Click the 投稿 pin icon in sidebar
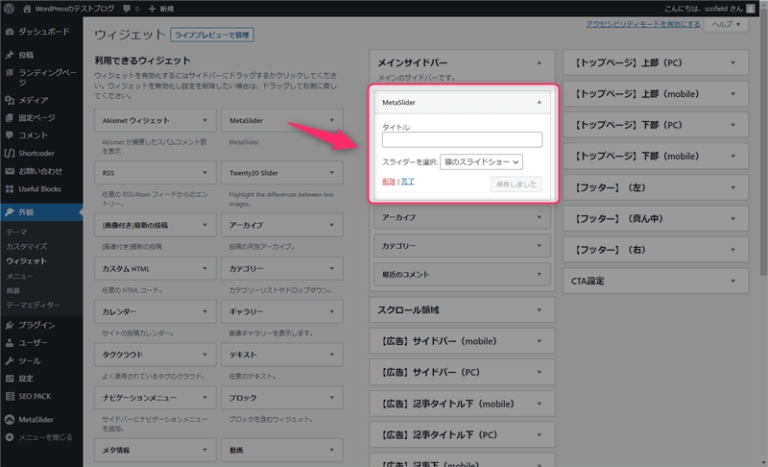The width and height of the screenshot is (768, 467). coord(9,55)
